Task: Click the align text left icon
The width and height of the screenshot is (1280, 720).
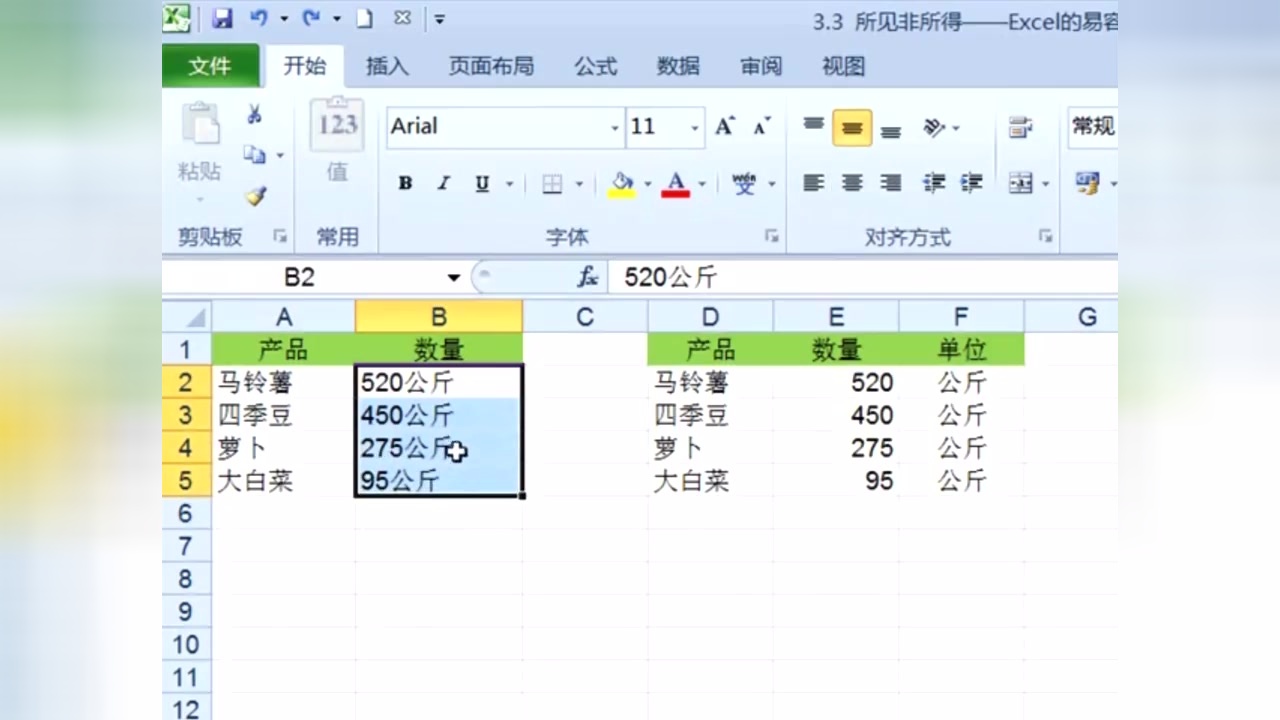Action: point(814,183)
